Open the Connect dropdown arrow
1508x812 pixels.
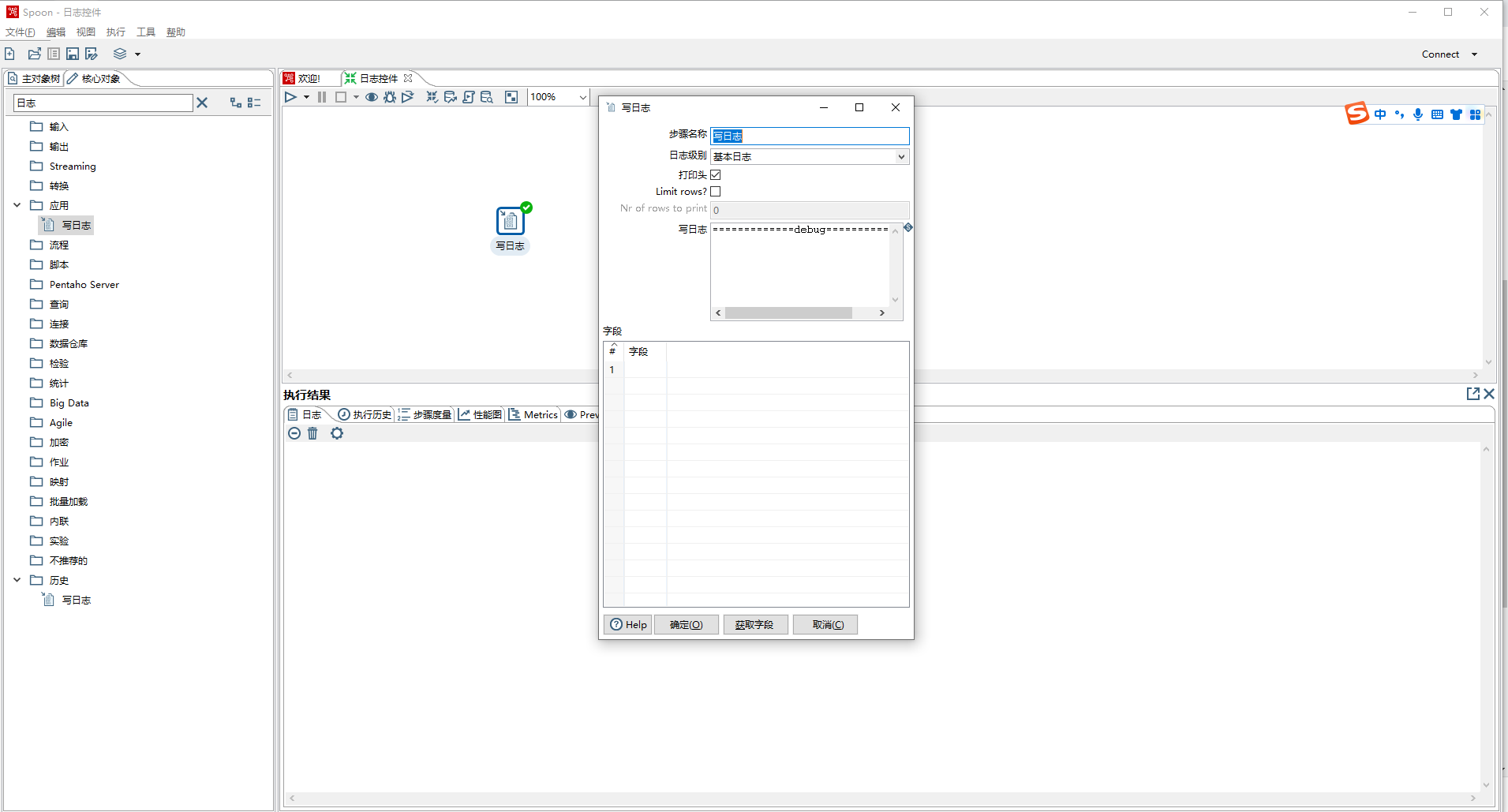tap(1474, 54)
